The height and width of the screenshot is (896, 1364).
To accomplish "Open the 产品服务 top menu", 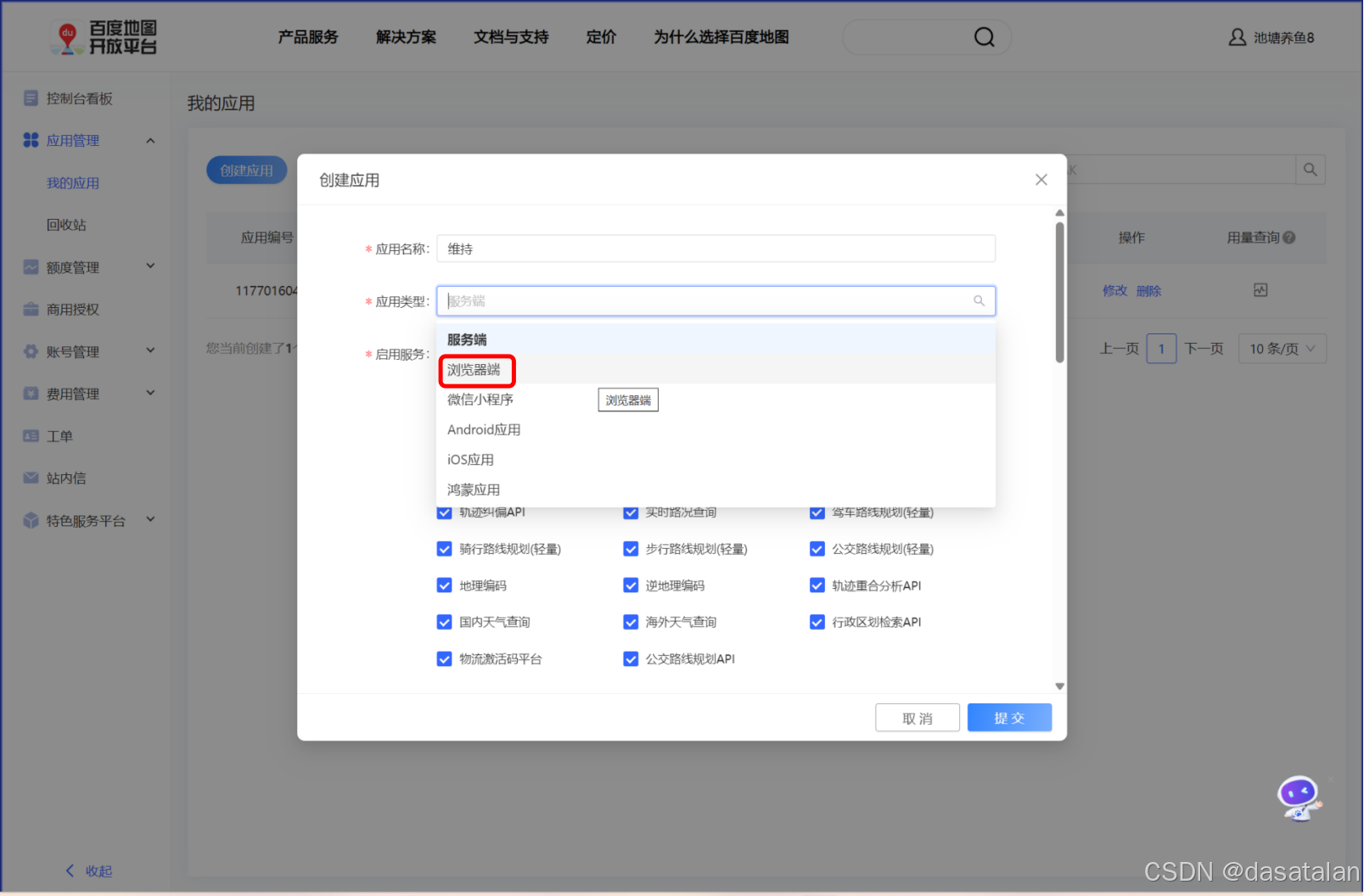I will [x=308, y=37].
